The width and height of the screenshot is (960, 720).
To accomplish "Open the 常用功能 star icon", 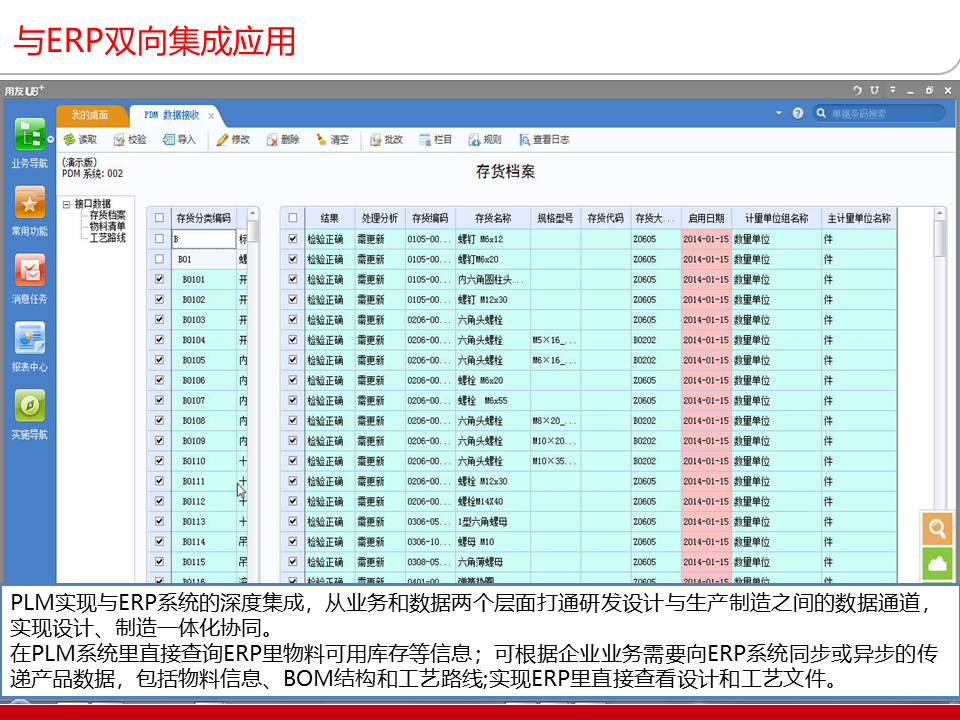I will point(29,202).
